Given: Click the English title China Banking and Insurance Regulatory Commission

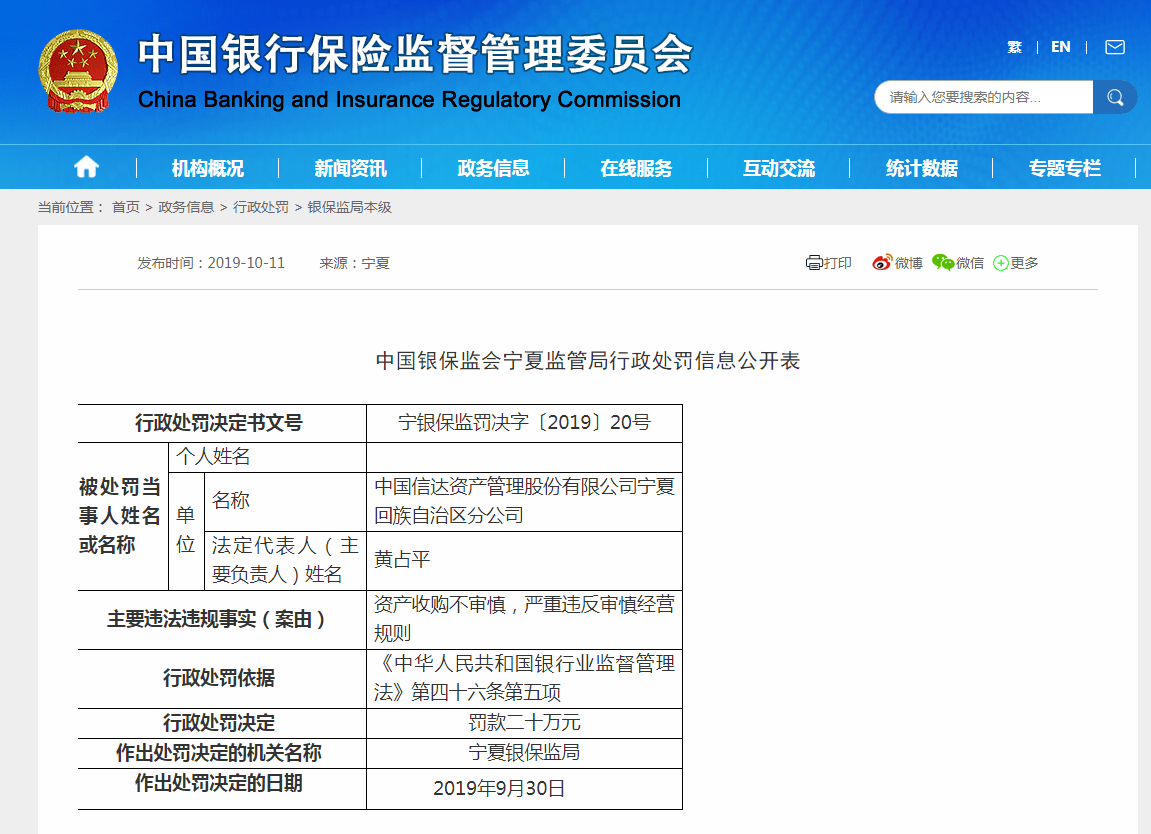Looking at the screenshot, I should [410, 99].
